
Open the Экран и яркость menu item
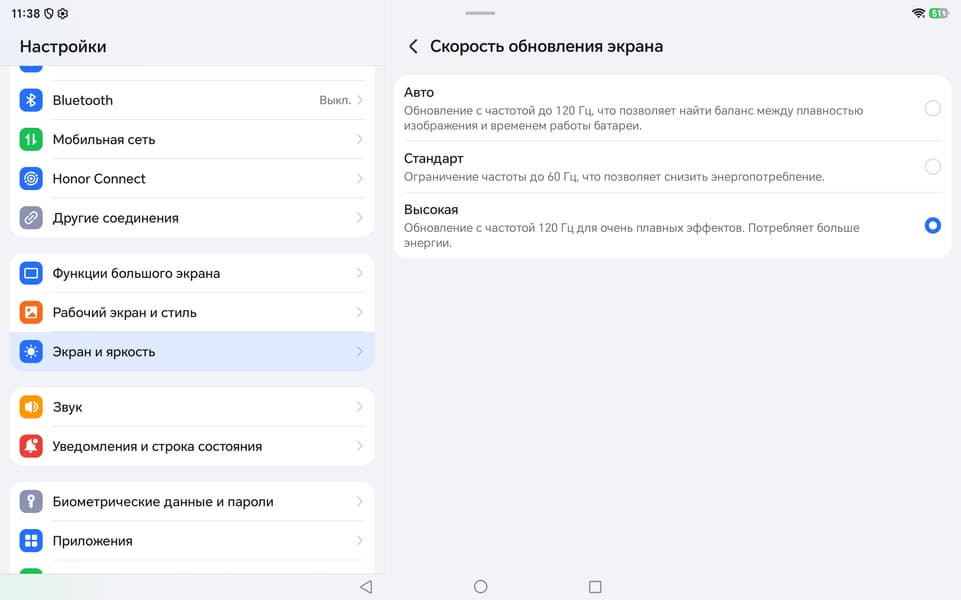tap(192, 351)
